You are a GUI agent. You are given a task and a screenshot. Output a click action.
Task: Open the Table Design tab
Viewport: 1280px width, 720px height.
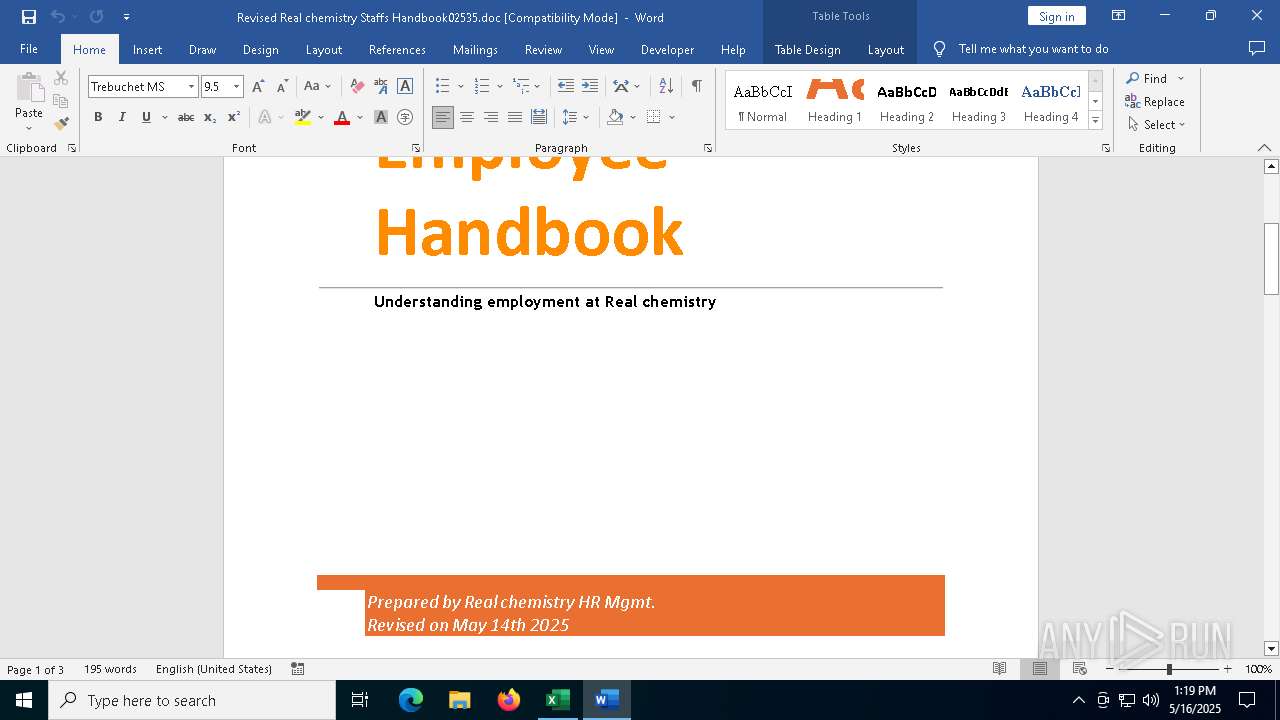[807, 50]
